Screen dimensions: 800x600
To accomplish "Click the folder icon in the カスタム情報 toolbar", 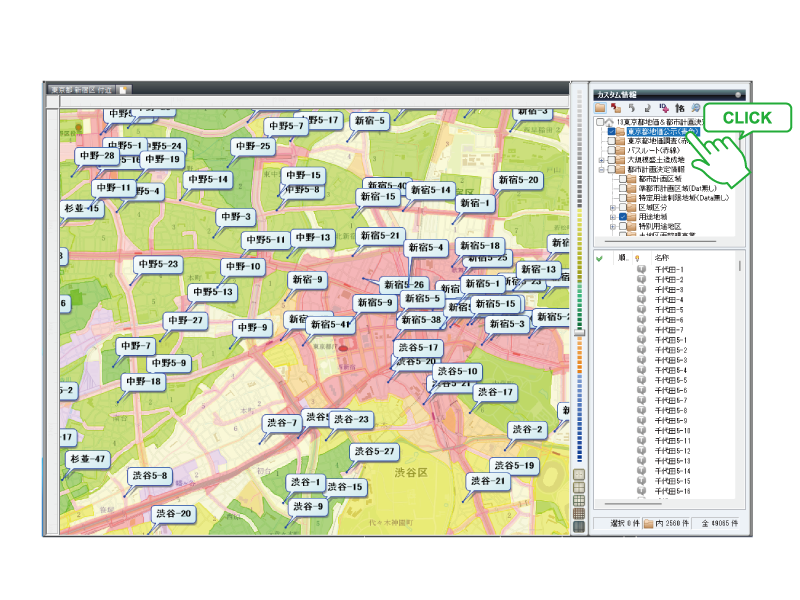I will coord(600,108).
